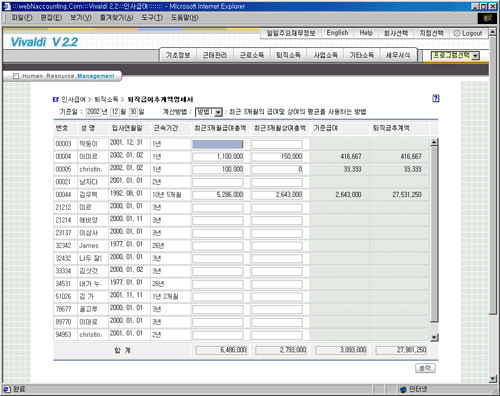Click the table scrollbar up arrow
Viewport: 500px width, 396px height.
pyautogui.click(x=434, y=142)
